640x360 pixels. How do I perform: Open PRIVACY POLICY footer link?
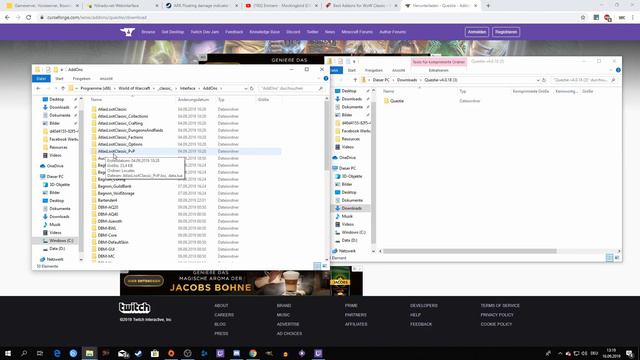tap(497, 315)
